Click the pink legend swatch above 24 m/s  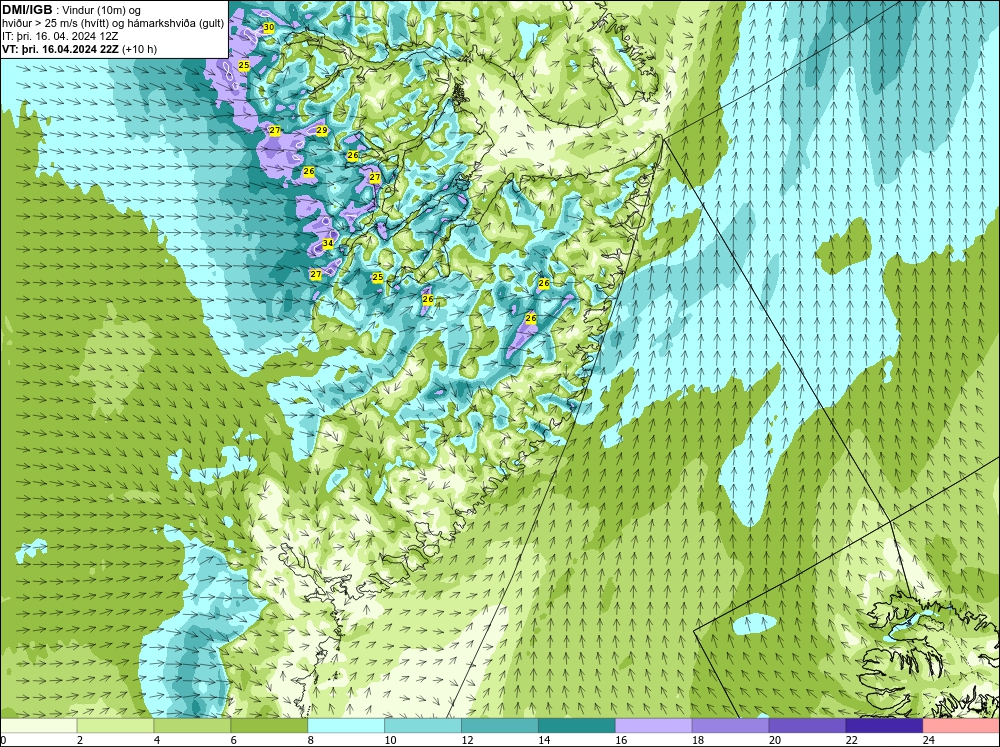(x=961, y=725)
